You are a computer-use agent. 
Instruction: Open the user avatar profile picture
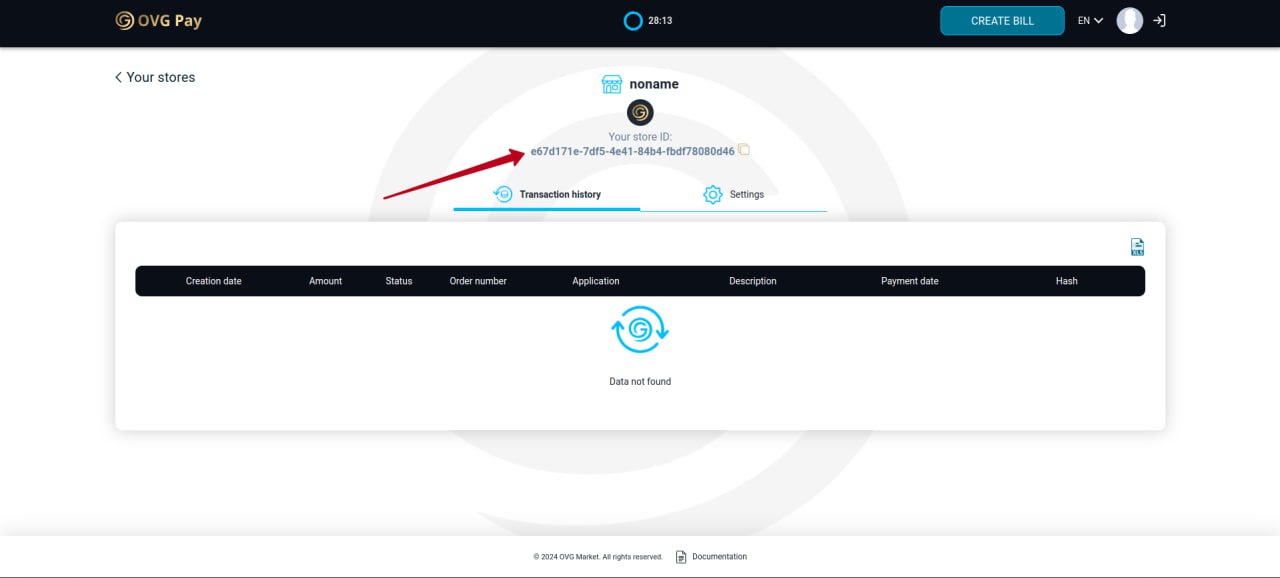pyautogui.click(x=1130, y=20)
